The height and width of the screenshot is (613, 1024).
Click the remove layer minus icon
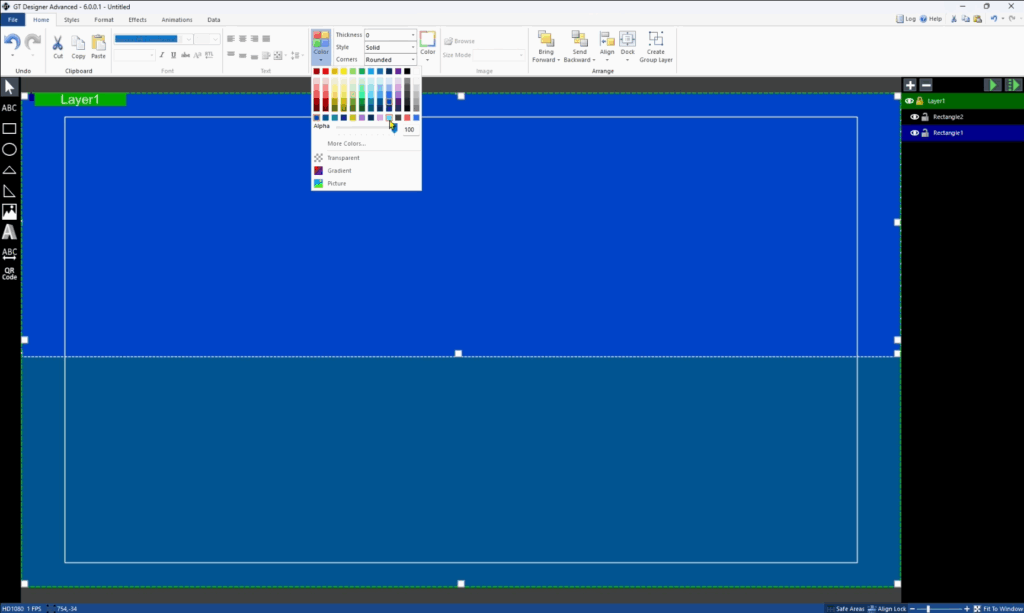[x=926, y=86]
